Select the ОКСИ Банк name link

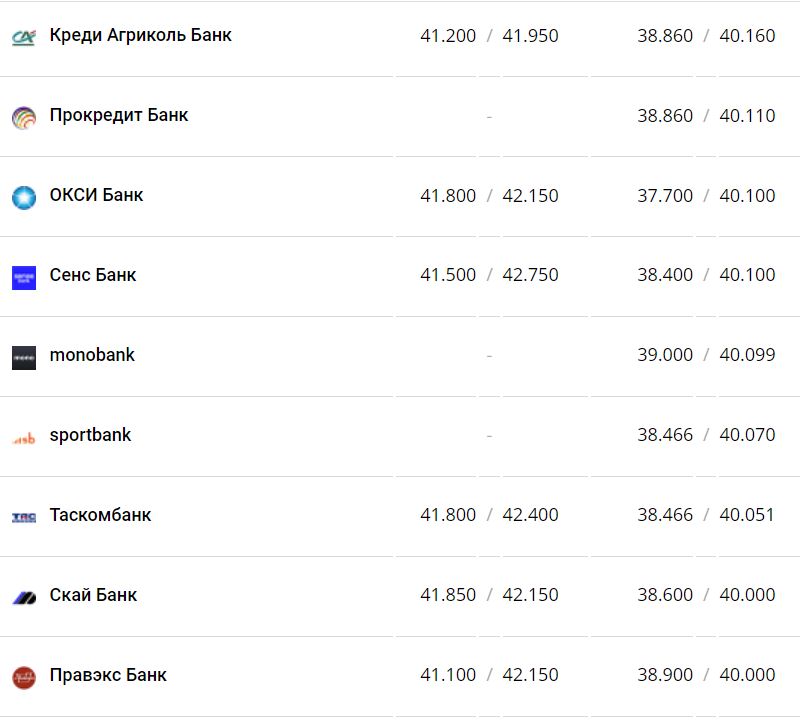pos(96,195)
